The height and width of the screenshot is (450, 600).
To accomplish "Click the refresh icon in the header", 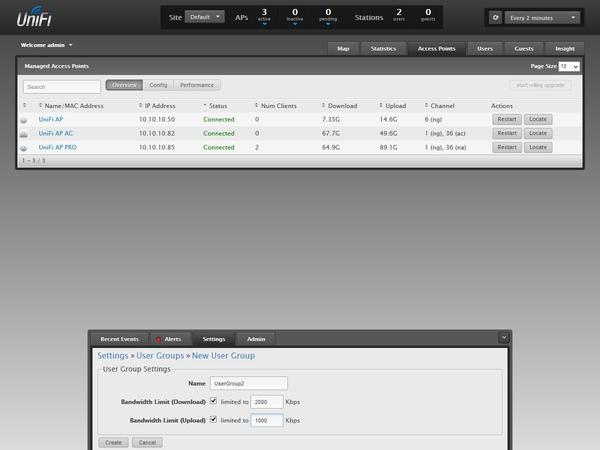I will (x=495, y=18).
